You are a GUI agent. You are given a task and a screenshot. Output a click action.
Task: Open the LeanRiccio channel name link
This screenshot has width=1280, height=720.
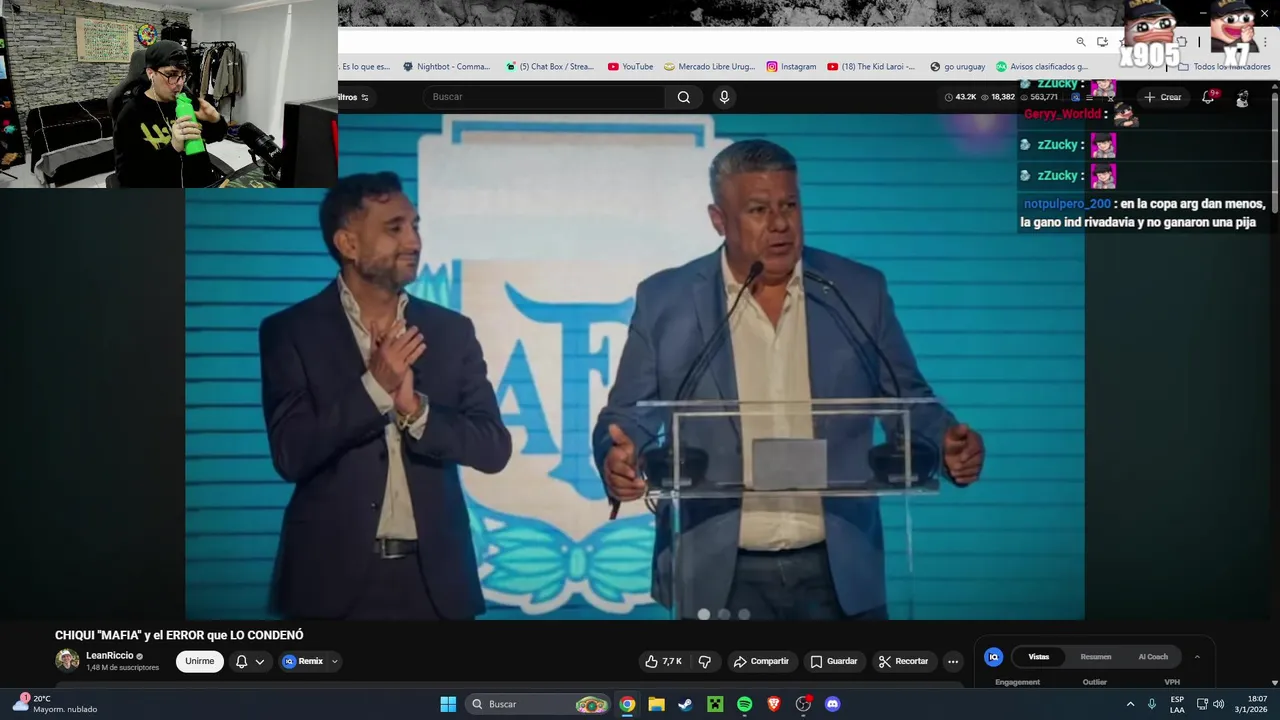pyautogui.click(x=109, y=656)
